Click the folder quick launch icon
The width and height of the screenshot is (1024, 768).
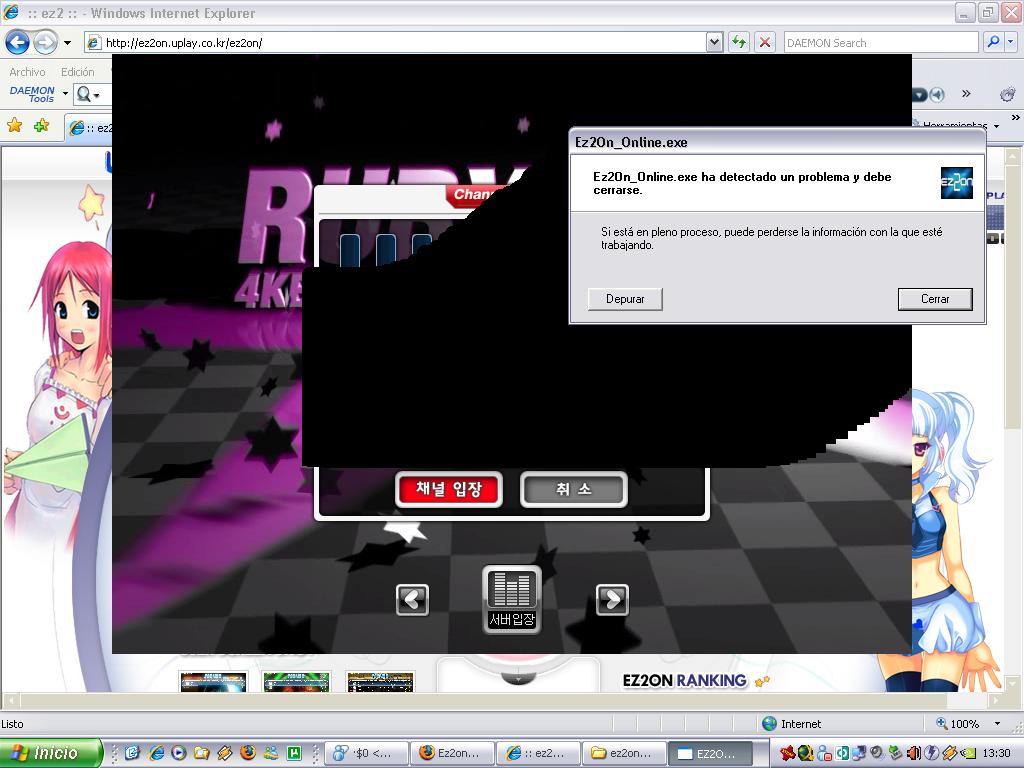coord(202,753)
